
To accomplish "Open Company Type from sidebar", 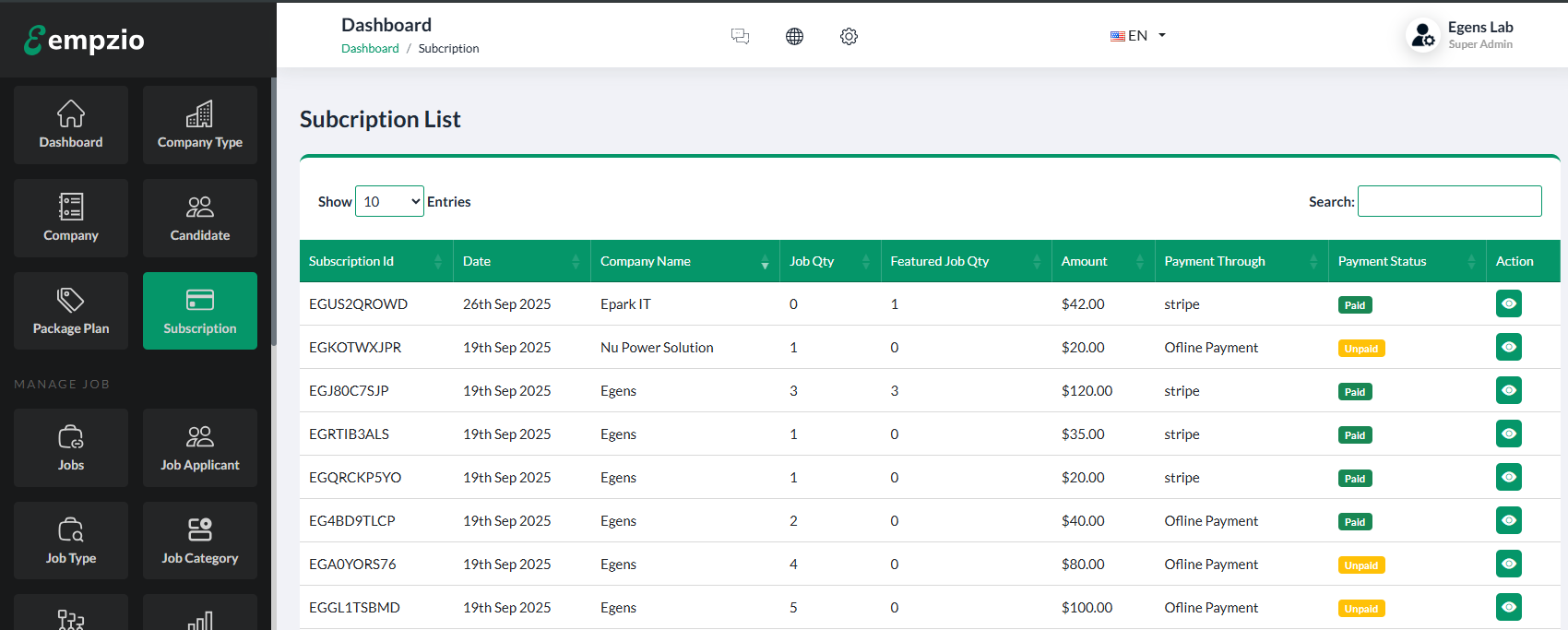I will pyautogui.click(x=199, y=125).
